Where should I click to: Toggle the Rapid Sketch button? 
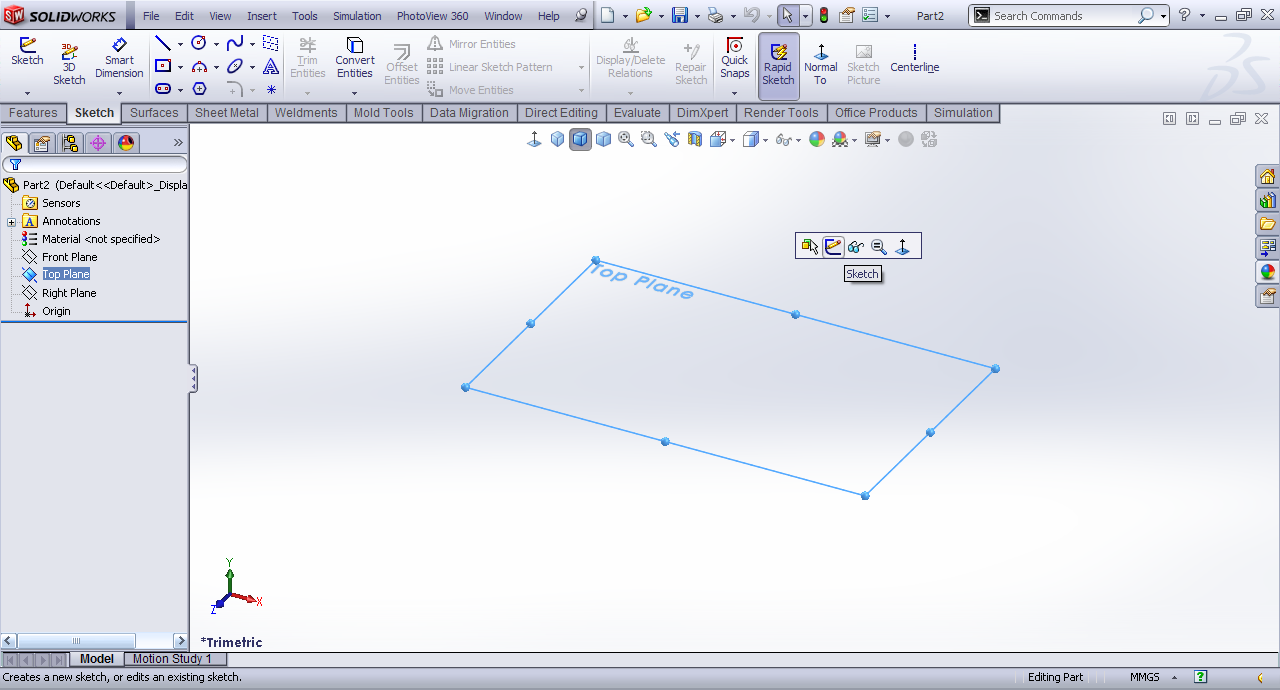[778, 65]
